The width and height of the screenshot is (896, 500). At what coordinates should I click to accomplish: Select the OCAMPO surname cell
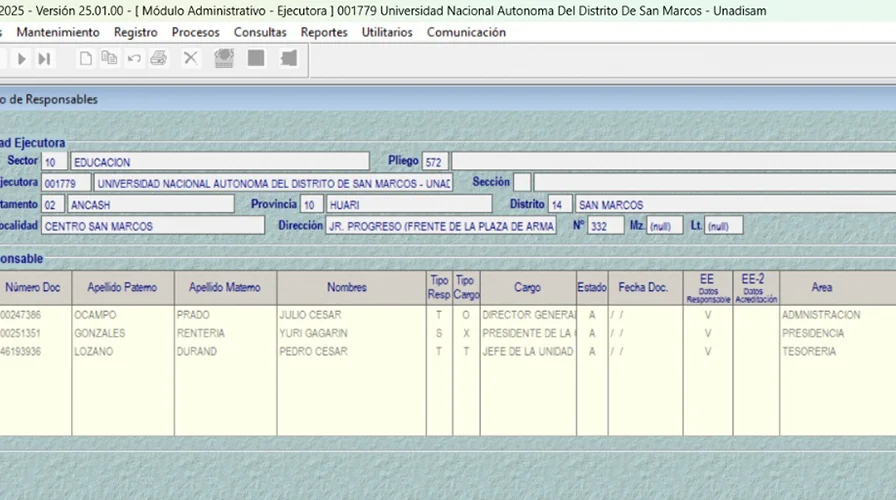click(123, 315)
